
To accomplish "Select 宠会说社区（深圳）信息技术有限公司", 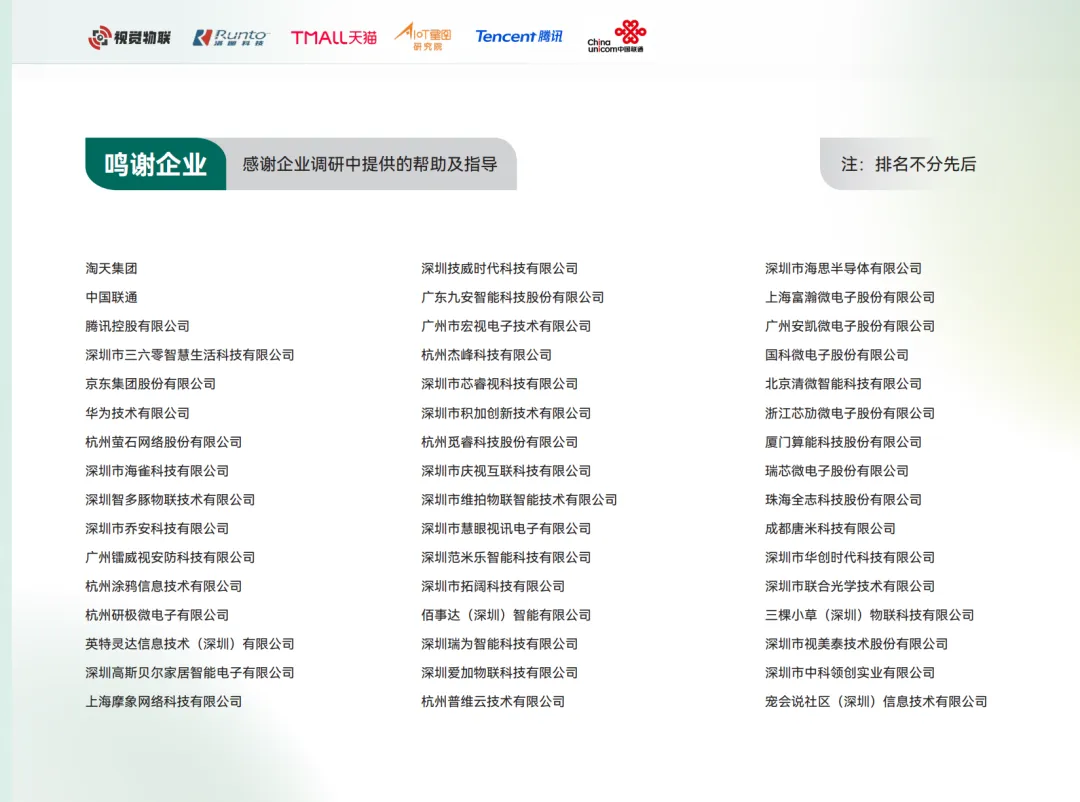I will point(876,702).
